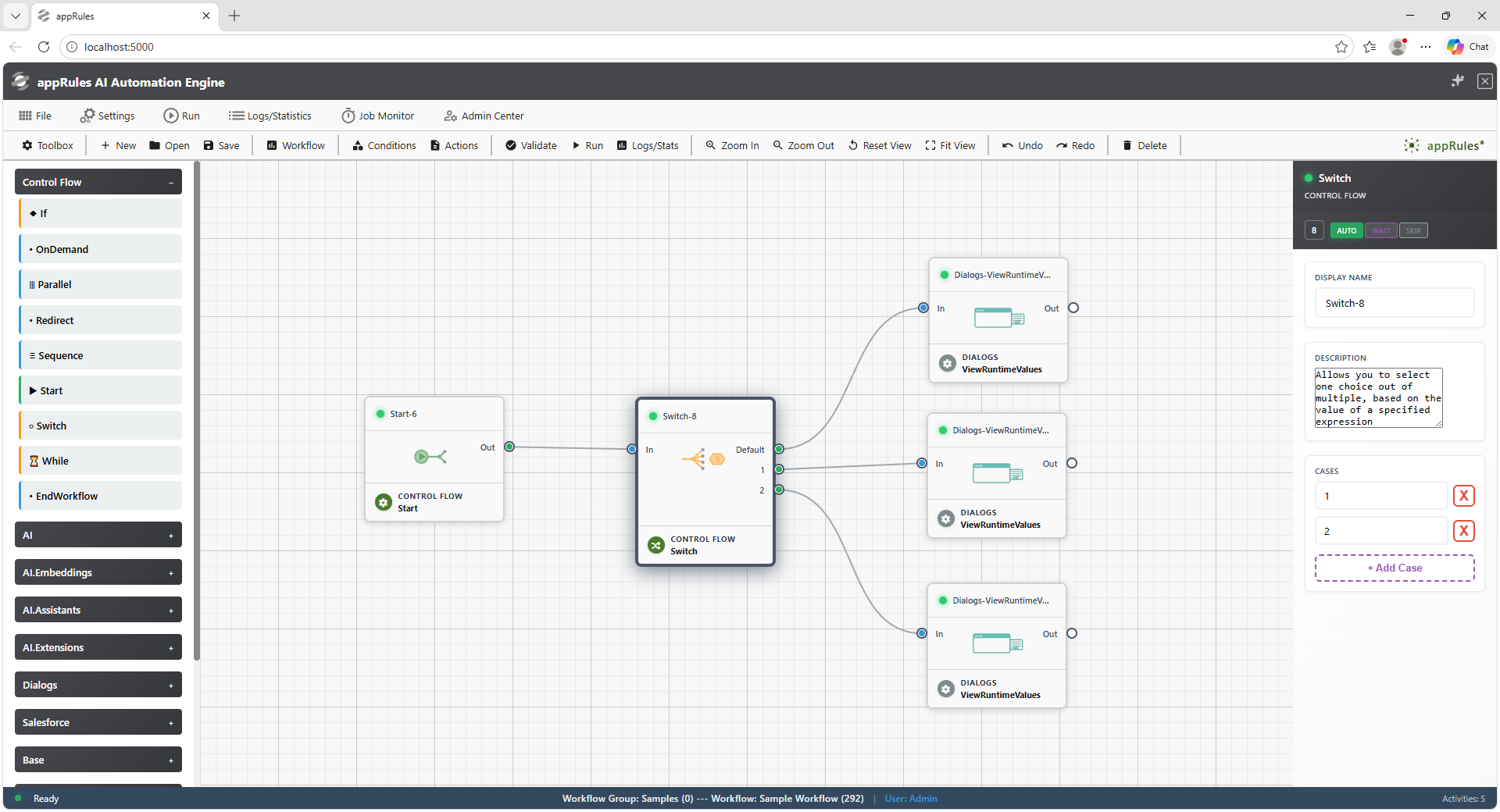Select the While toolbox item
Image resolution: width=1500 pixels, height=812 pixels.
pyautogui.click(x=100, y=461)
